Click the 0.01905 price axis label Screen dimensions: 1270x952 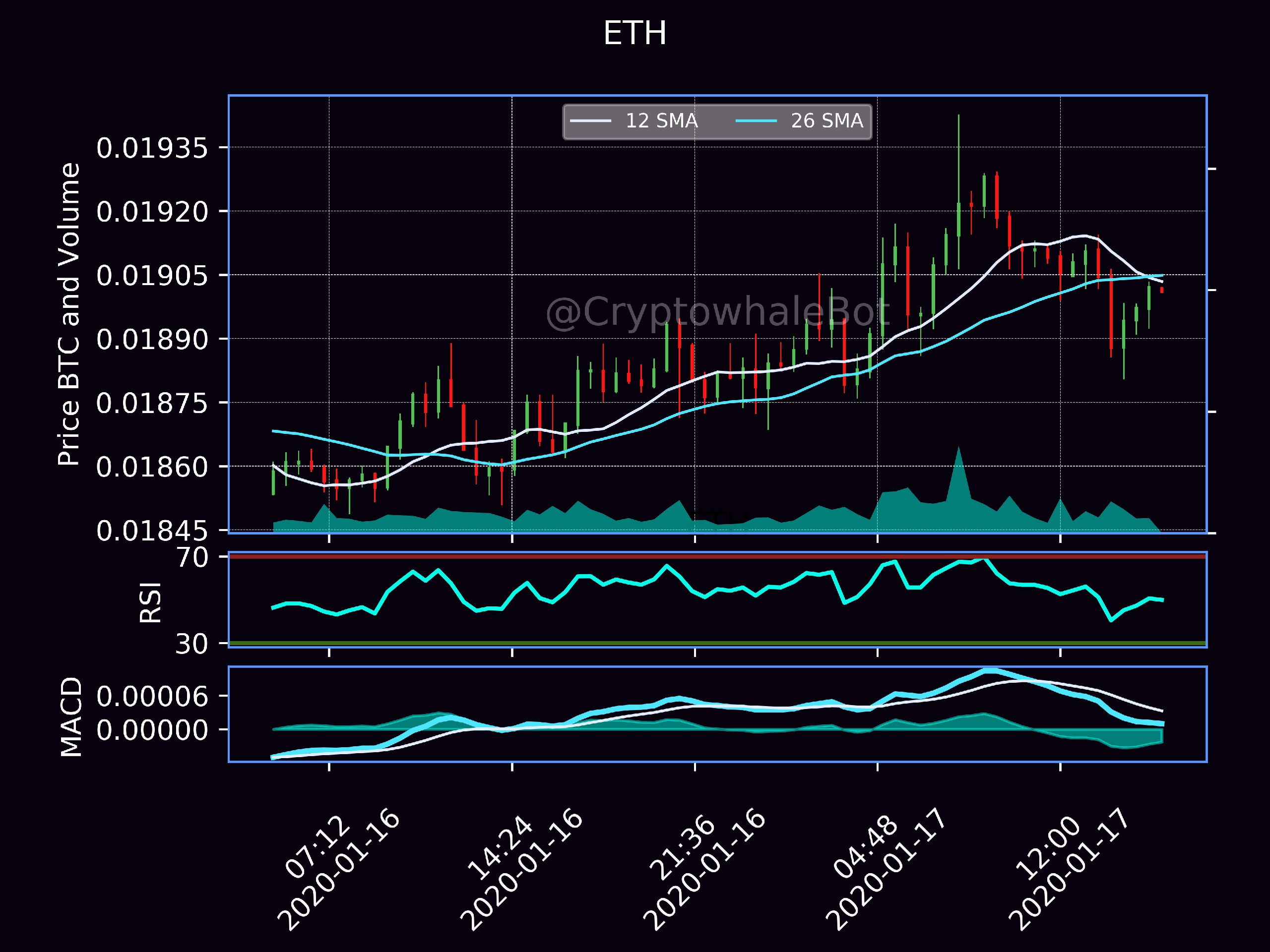[x=152, y=276]
